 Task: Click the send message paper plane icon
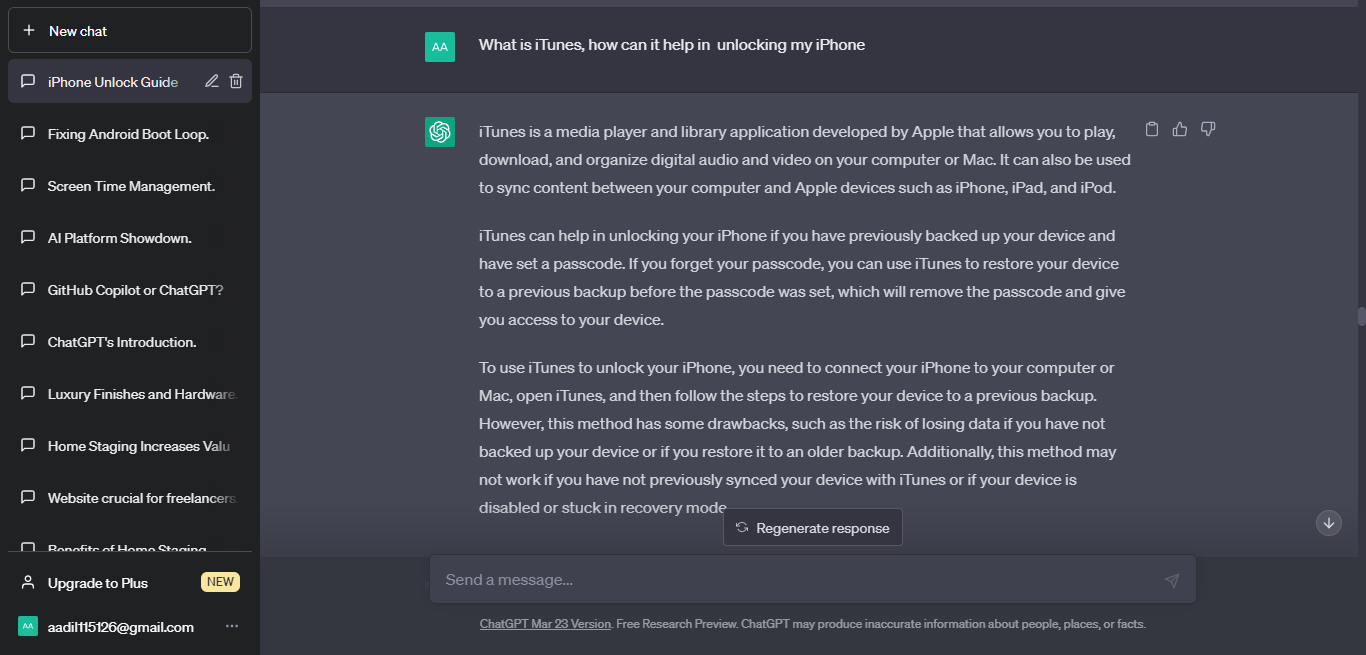(1172, 580)
